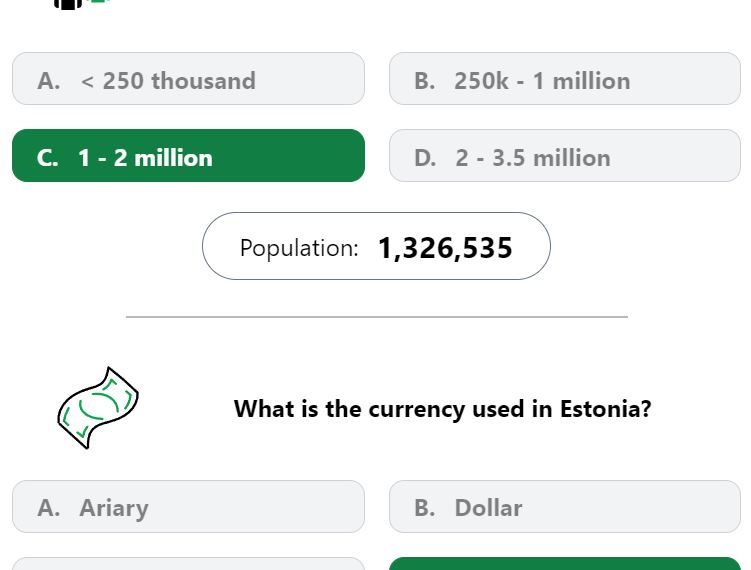Image resolution: width=751 pixels, height=570 pixels.
Task: Click the word "Estonia" in the question
Action: coord(605,409)
